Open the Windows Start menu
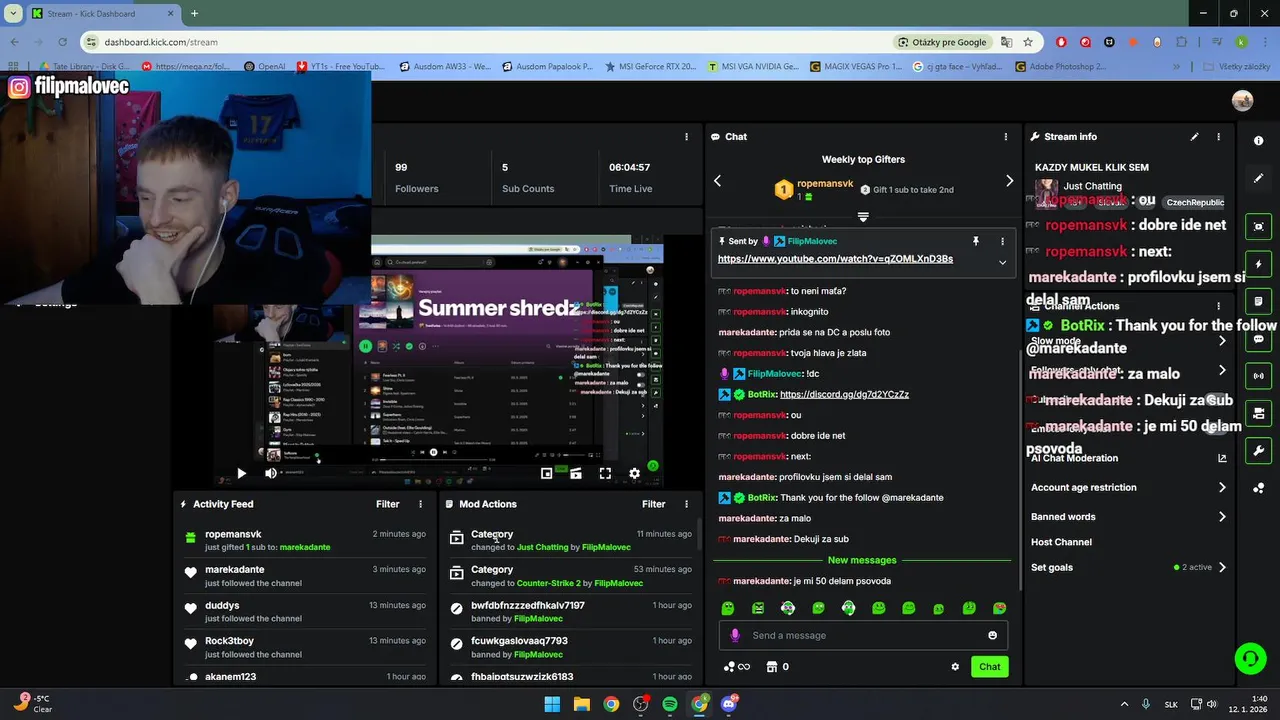1280x720 pixels. 552,704
